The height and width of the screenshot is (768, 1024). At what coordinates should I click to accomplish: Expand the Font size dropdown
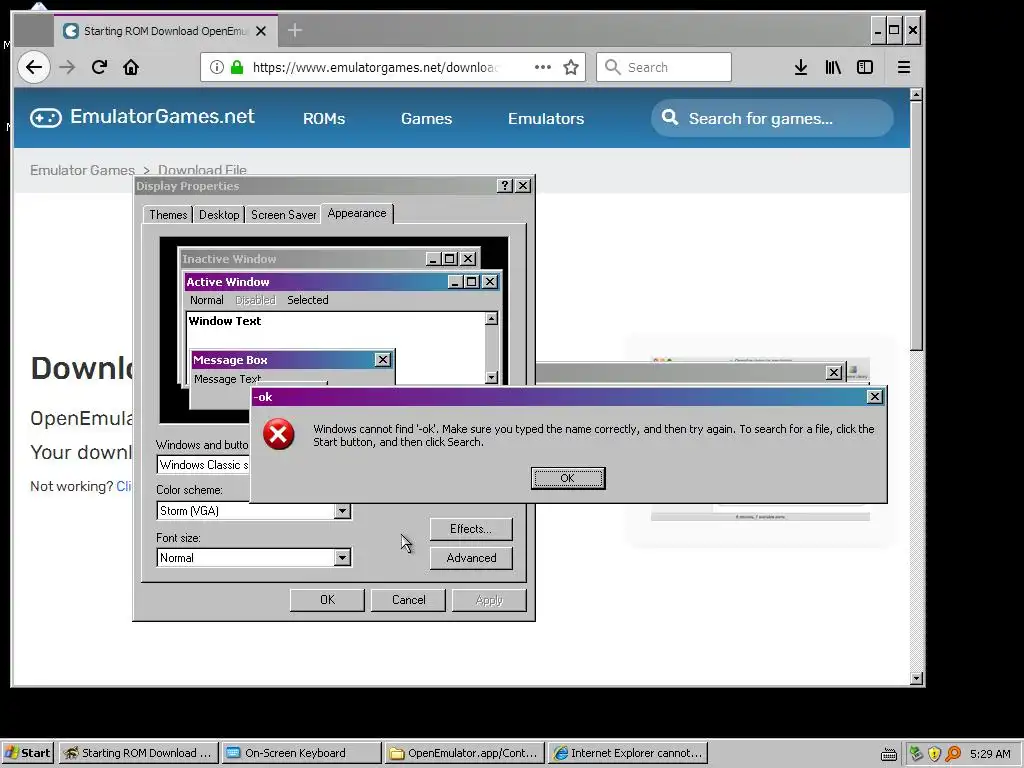coord(342,558)
